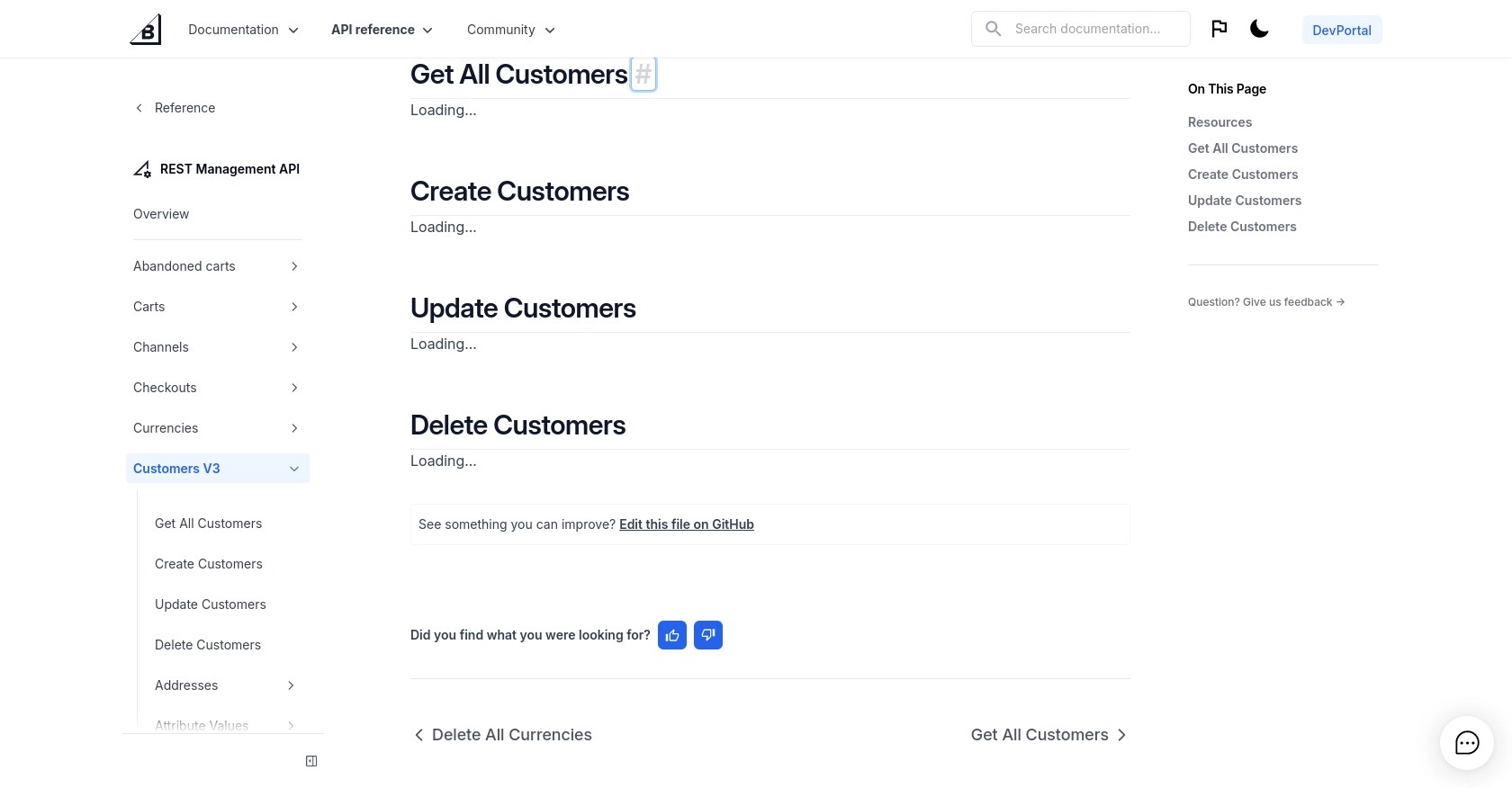Expand the Abandoned carts section
Viewport: 1512px width, 788px height.
[294, 266]
